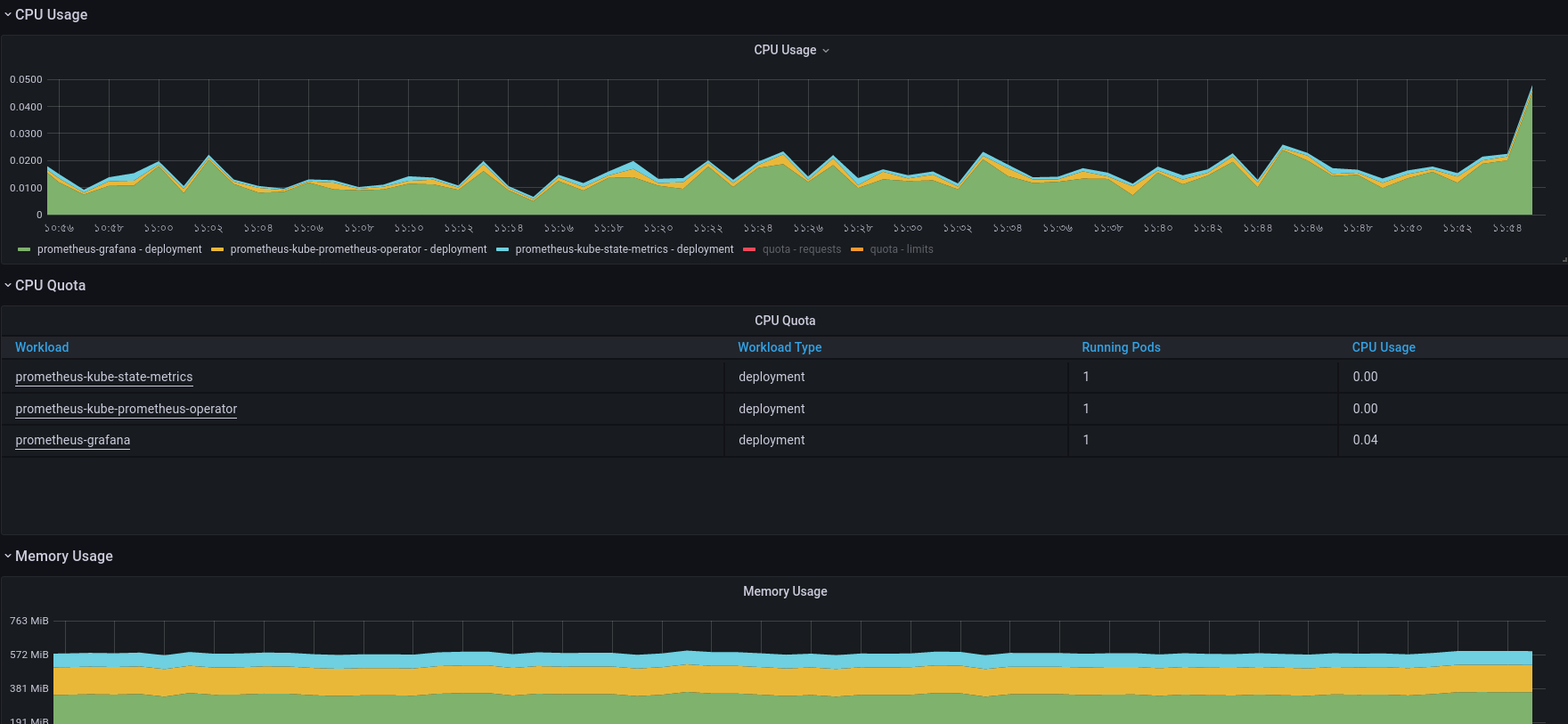
Task: Click the 381 MiB y-axis label
Action: pos(29,688)
